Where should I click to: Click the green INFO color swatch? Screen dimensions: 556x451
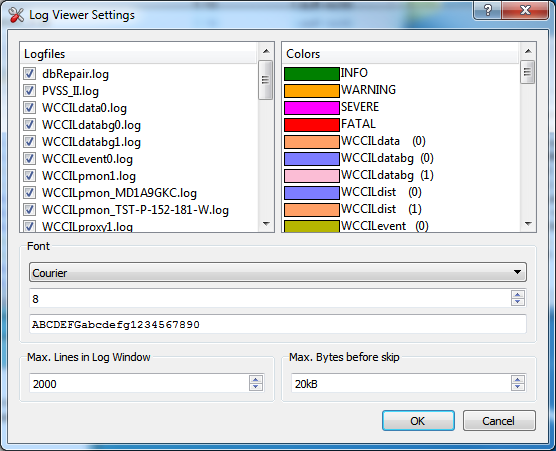312,74
